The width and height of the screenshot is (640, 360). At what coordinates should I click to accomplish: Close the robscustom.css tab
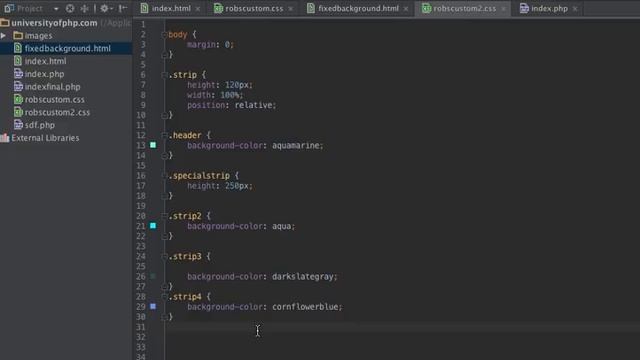coord(291,9)
